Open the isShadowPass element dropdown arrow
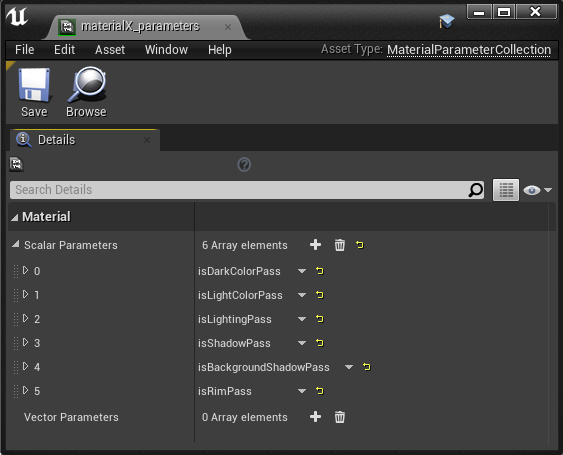 tap(302, 343)
